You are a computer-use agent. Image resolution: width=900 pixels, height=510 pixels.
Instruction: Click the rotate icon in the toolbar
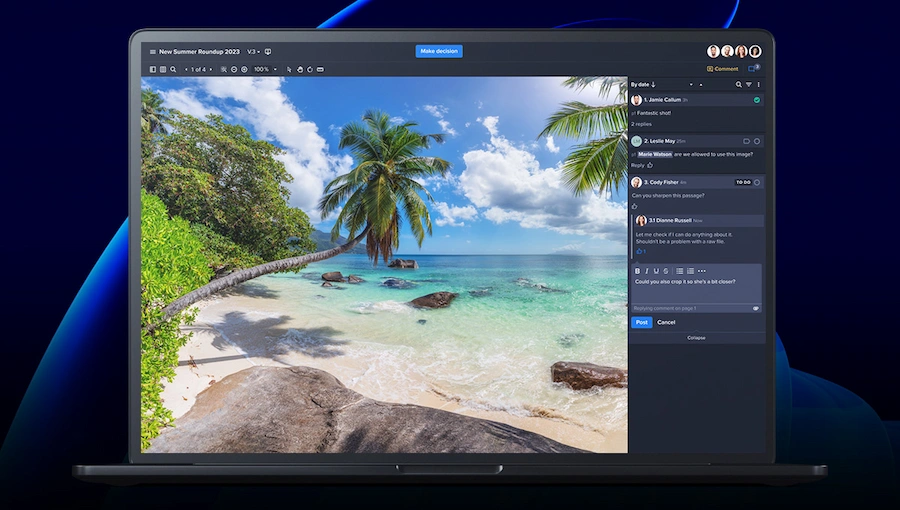click(x=310, y=70)
